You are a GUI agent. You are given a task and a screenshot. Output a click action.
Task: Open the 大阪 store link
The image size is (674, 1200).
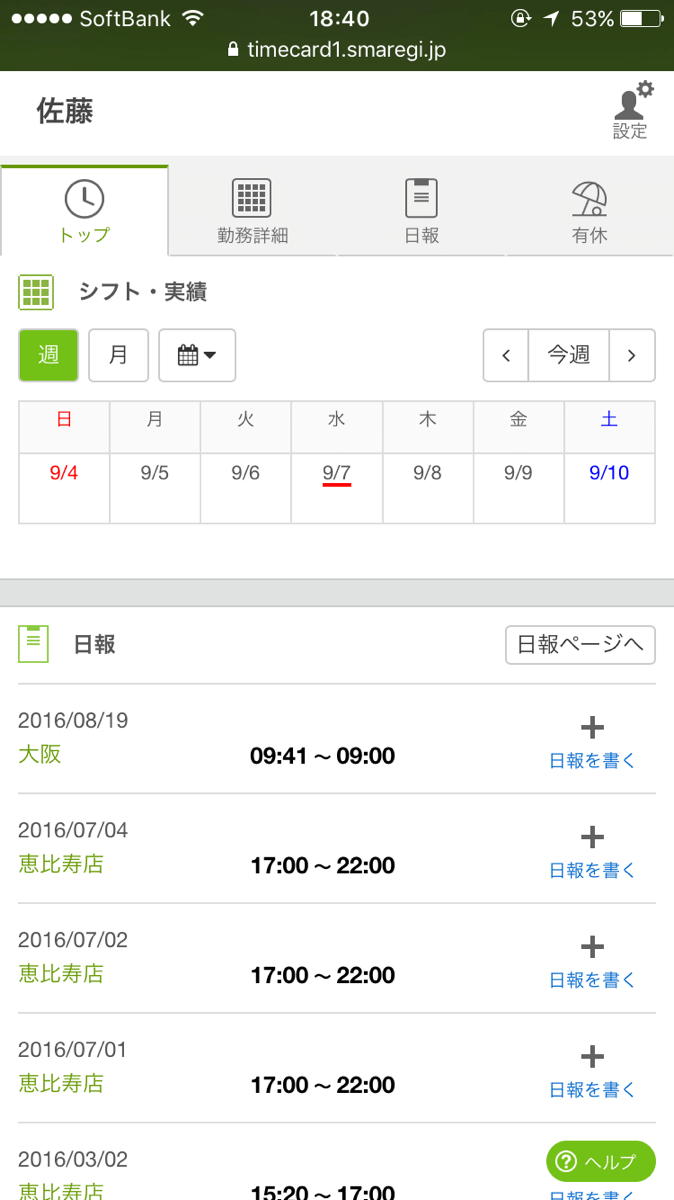pos(40,754)
